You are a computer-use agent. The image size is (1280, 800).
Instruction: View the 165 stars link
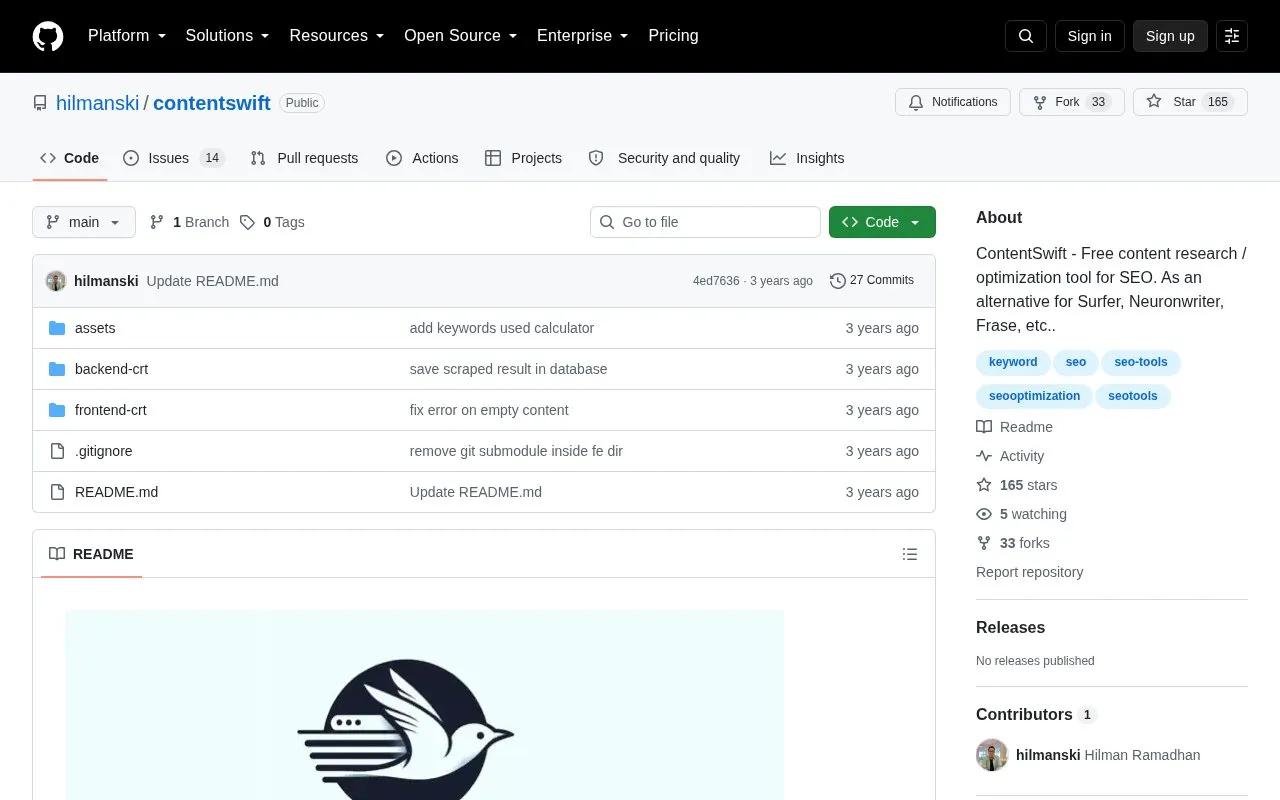pos(1016,485)
